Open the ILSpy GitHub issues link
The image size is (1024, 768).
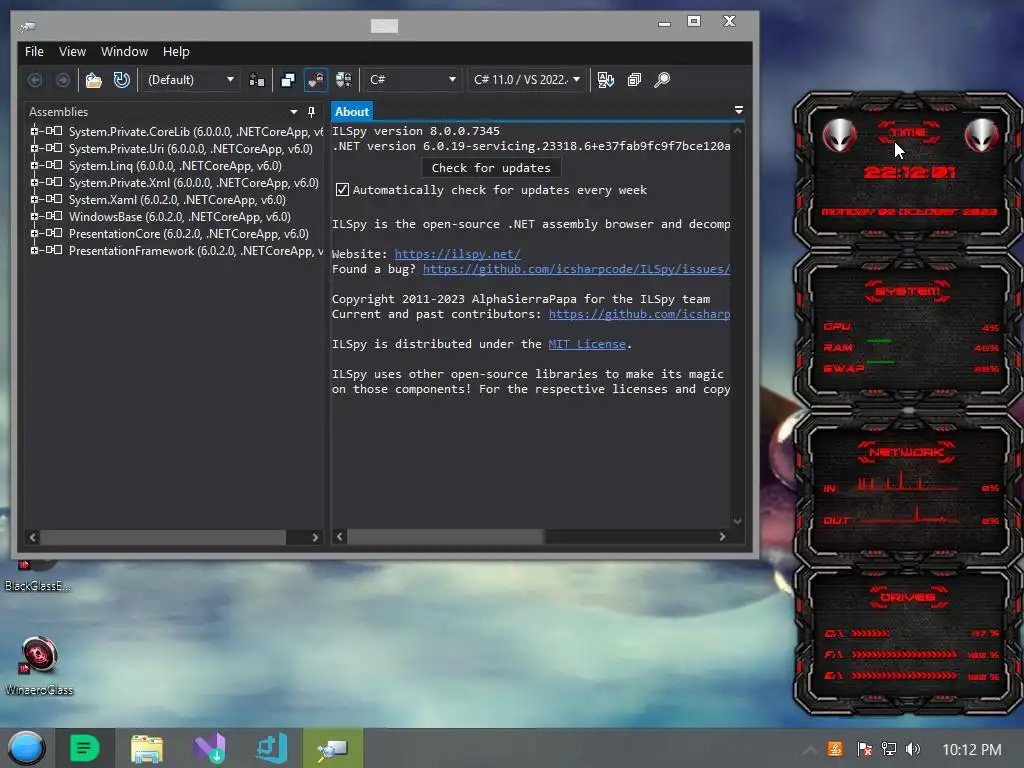tap(576, 269)
